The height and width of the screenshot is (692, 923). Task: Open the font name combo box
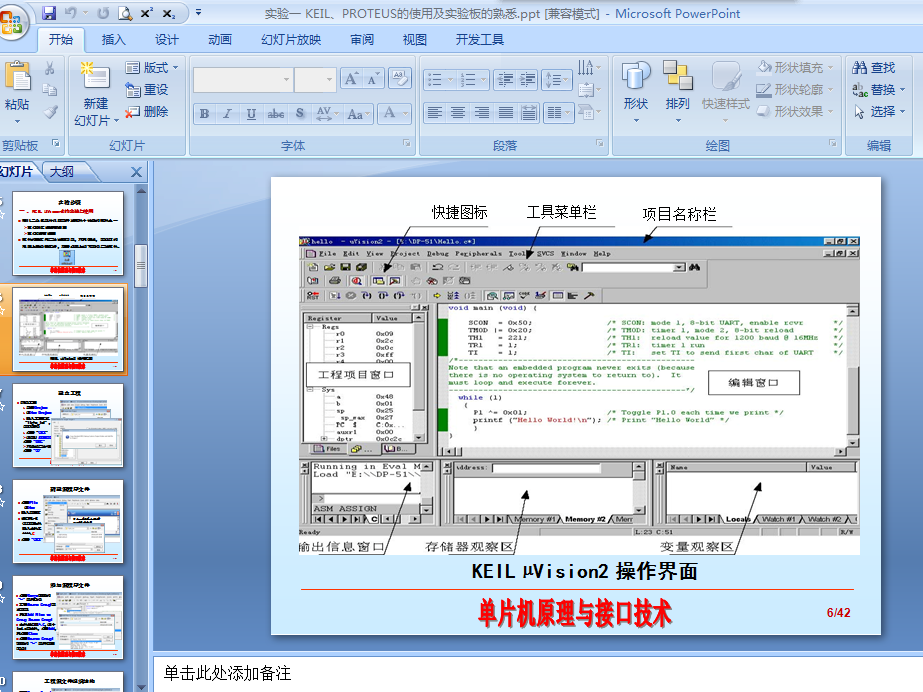[x=243, y=79]
